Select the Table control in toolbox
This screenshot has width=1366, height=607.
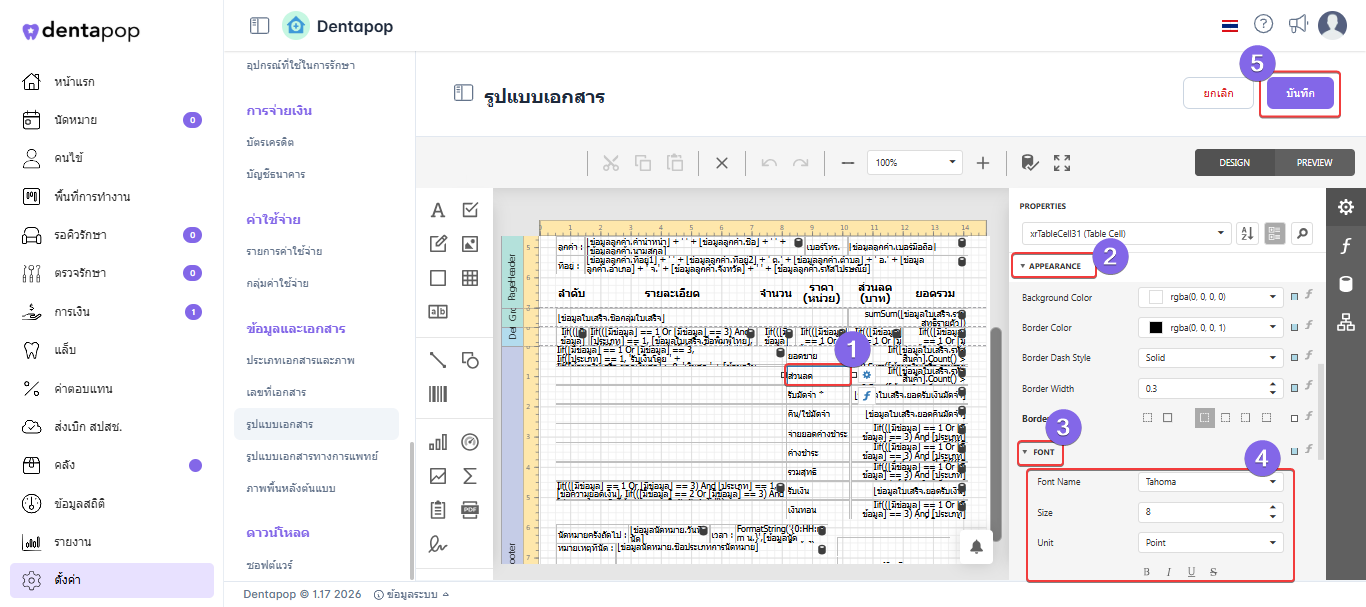click(x=470, y=278)
